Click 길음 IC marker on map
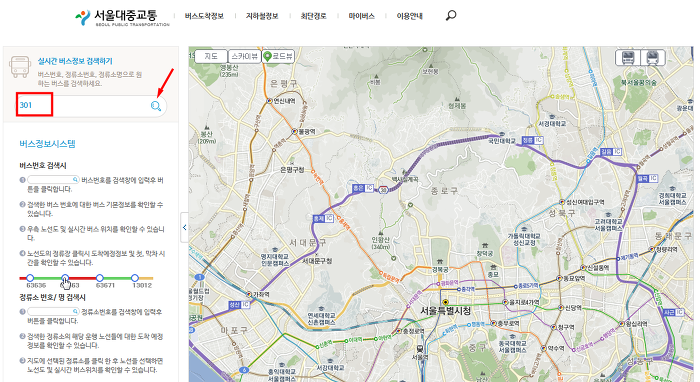 point(611,152)
